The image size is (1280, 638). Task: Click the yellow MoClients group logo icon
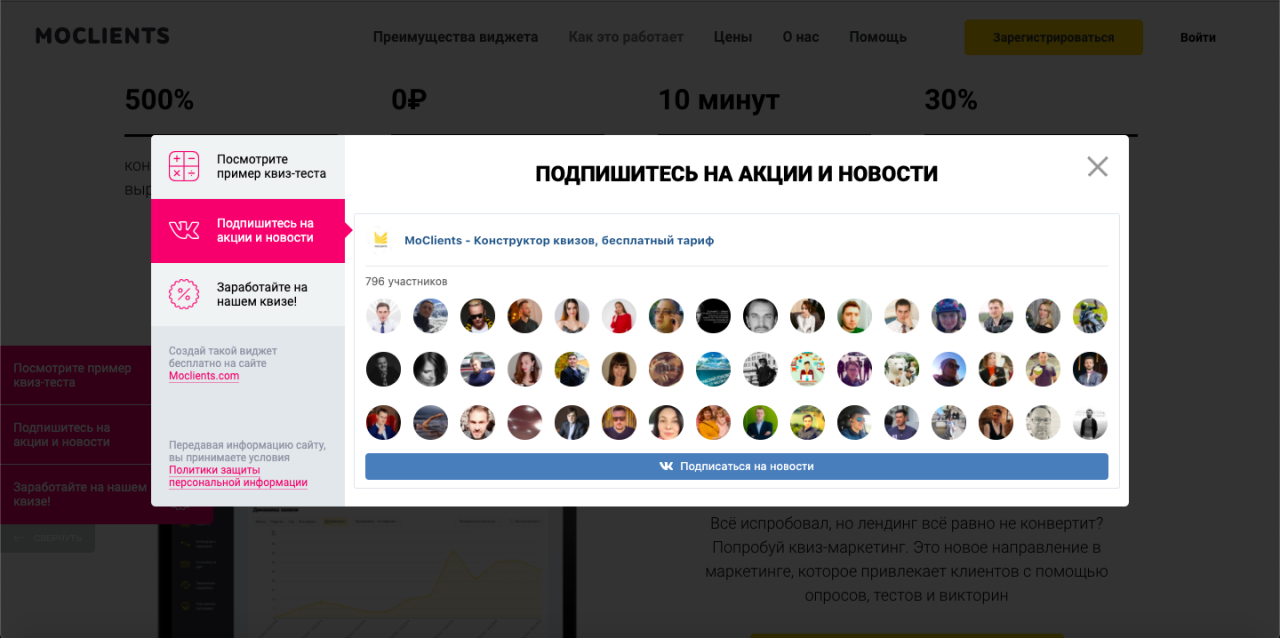click(381, 240)
